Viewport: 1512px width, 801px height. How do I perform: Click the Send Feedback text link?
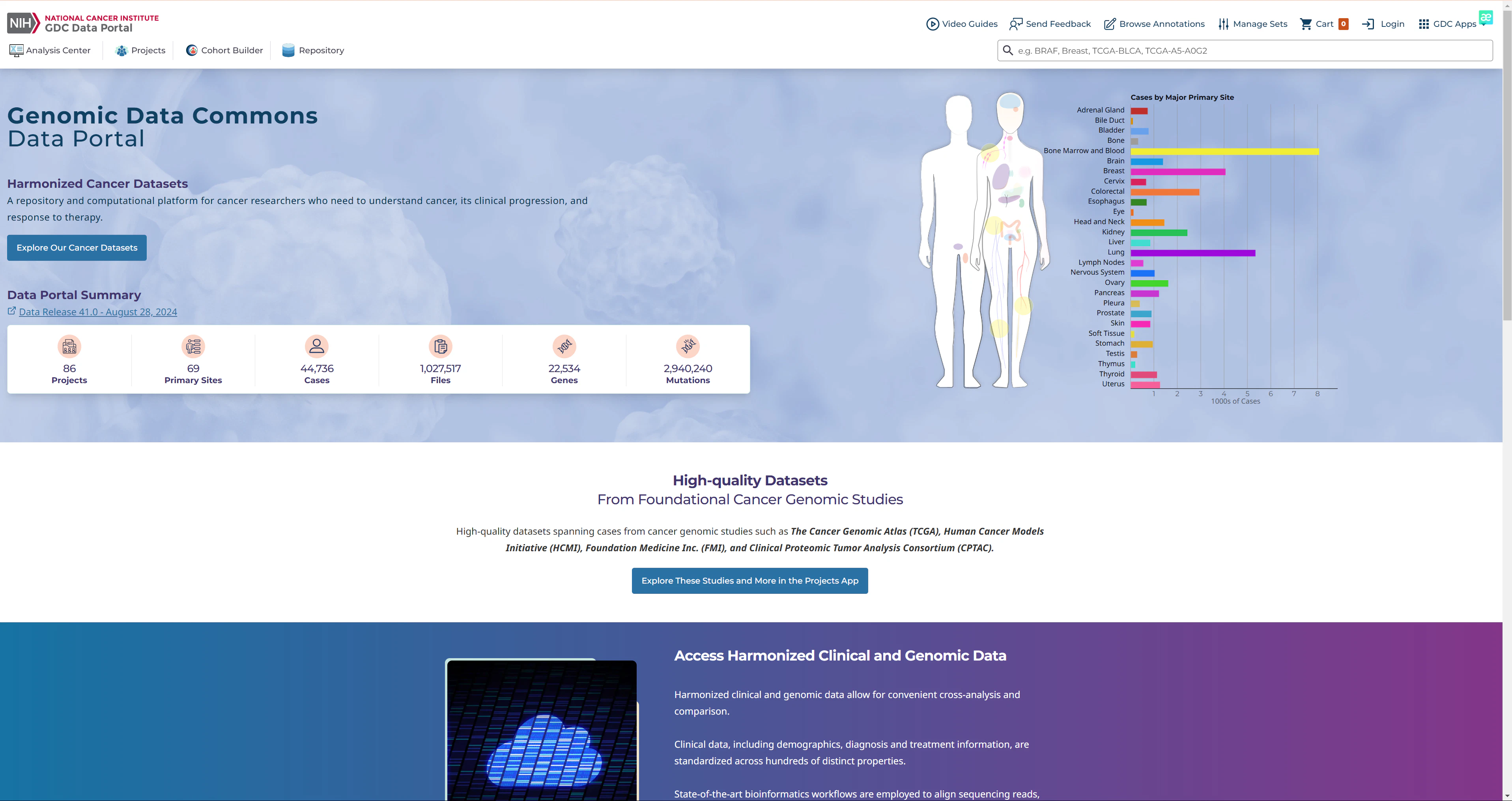click(1058, 24)
